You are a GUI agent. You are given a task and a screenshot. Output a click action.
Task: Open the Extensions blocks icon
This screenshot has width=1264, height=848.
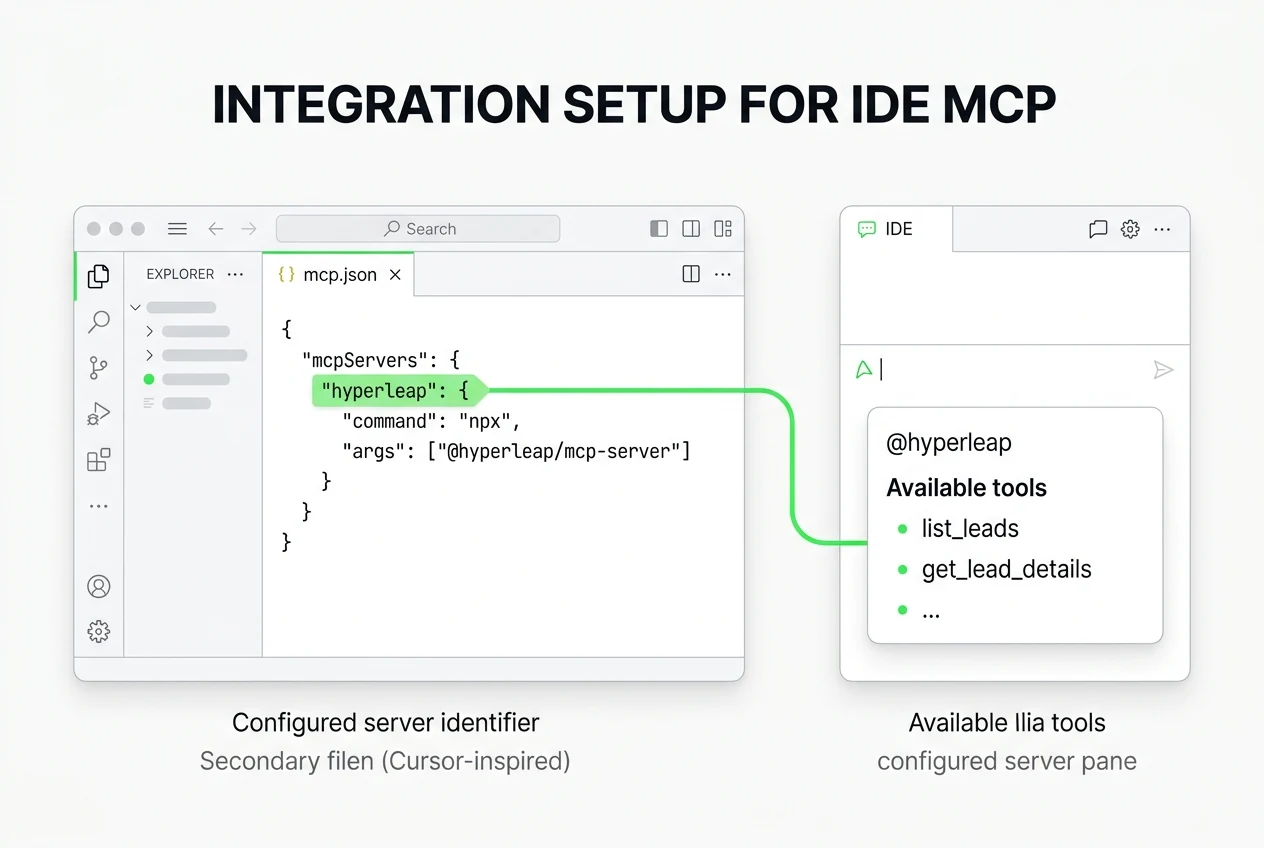click(x=98, y=460)
